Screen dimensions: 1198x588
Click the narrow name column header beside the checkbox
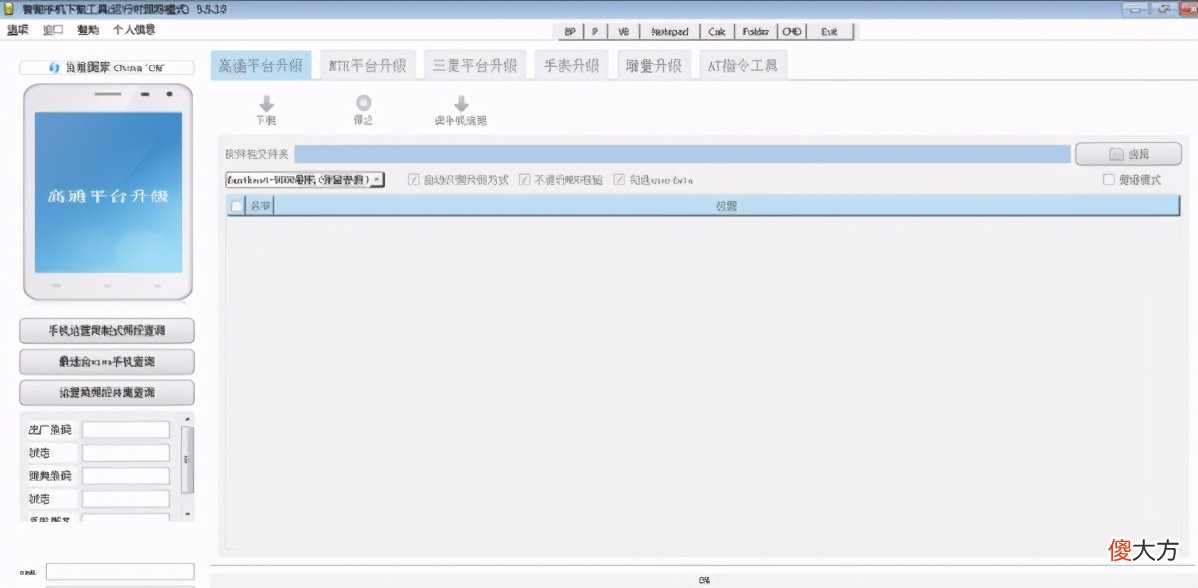point(261,205)
